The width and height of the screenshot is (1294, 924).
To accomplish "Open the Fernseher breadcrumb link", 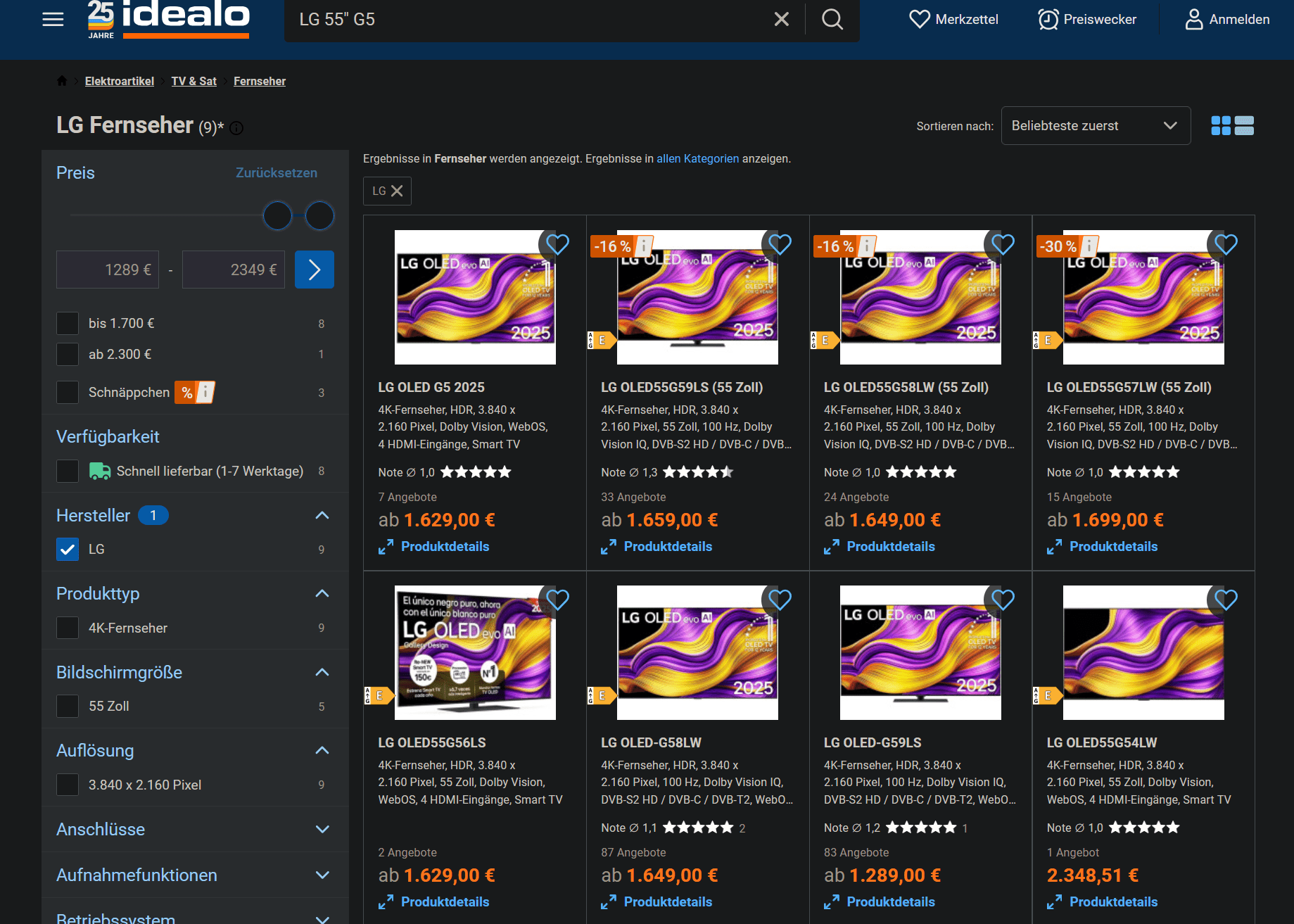I will click(x=260, y=81).
